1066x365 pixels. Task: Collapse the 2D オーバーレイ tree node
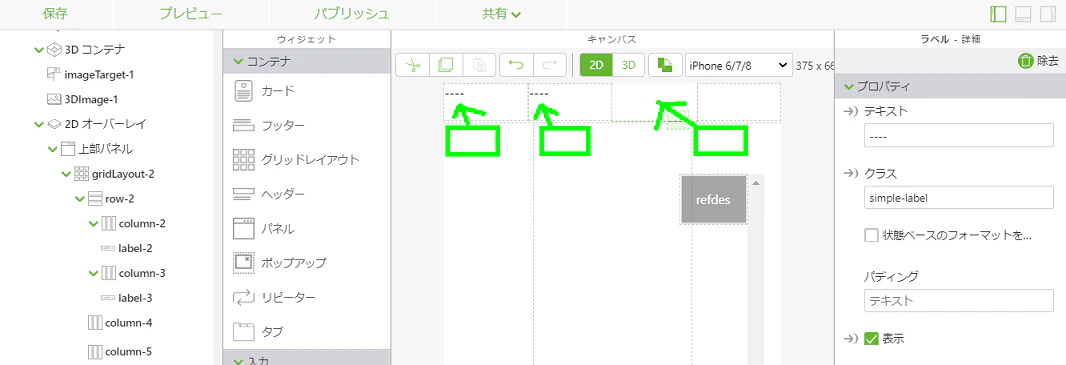[38, 124]
